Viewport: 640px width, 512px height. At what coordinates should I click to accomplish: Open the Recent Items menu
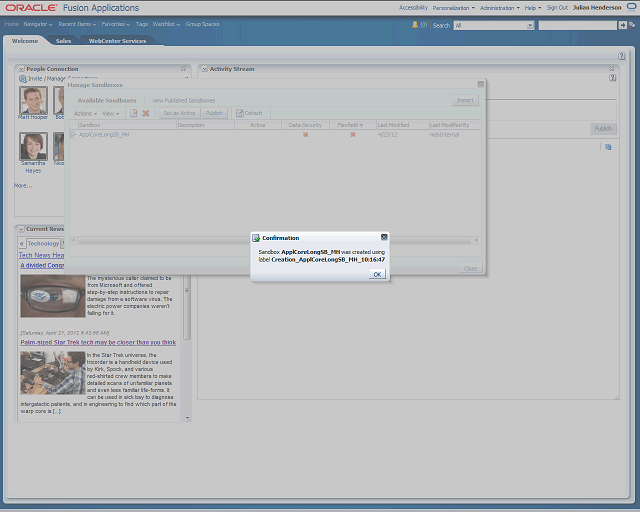(x=77, y=24)
